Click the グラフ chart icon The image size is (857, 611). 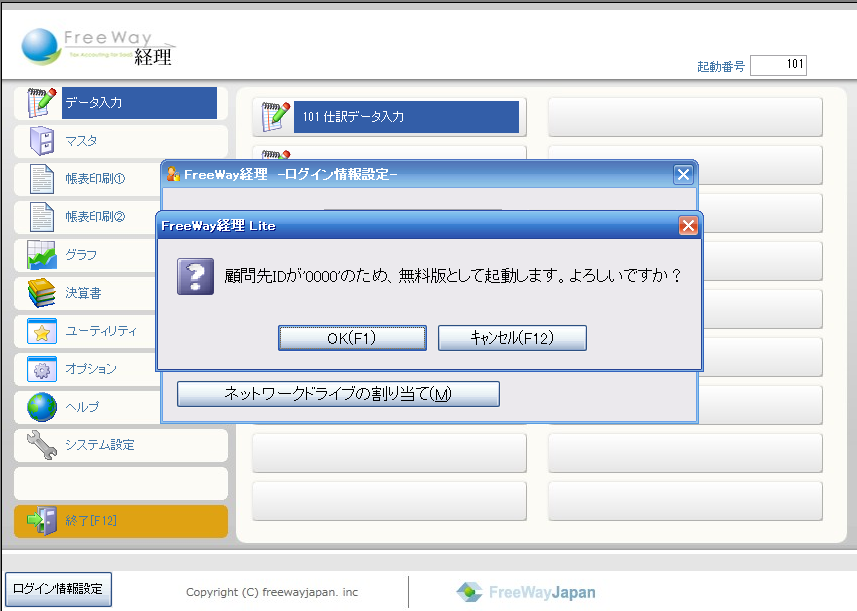[41, 255]
